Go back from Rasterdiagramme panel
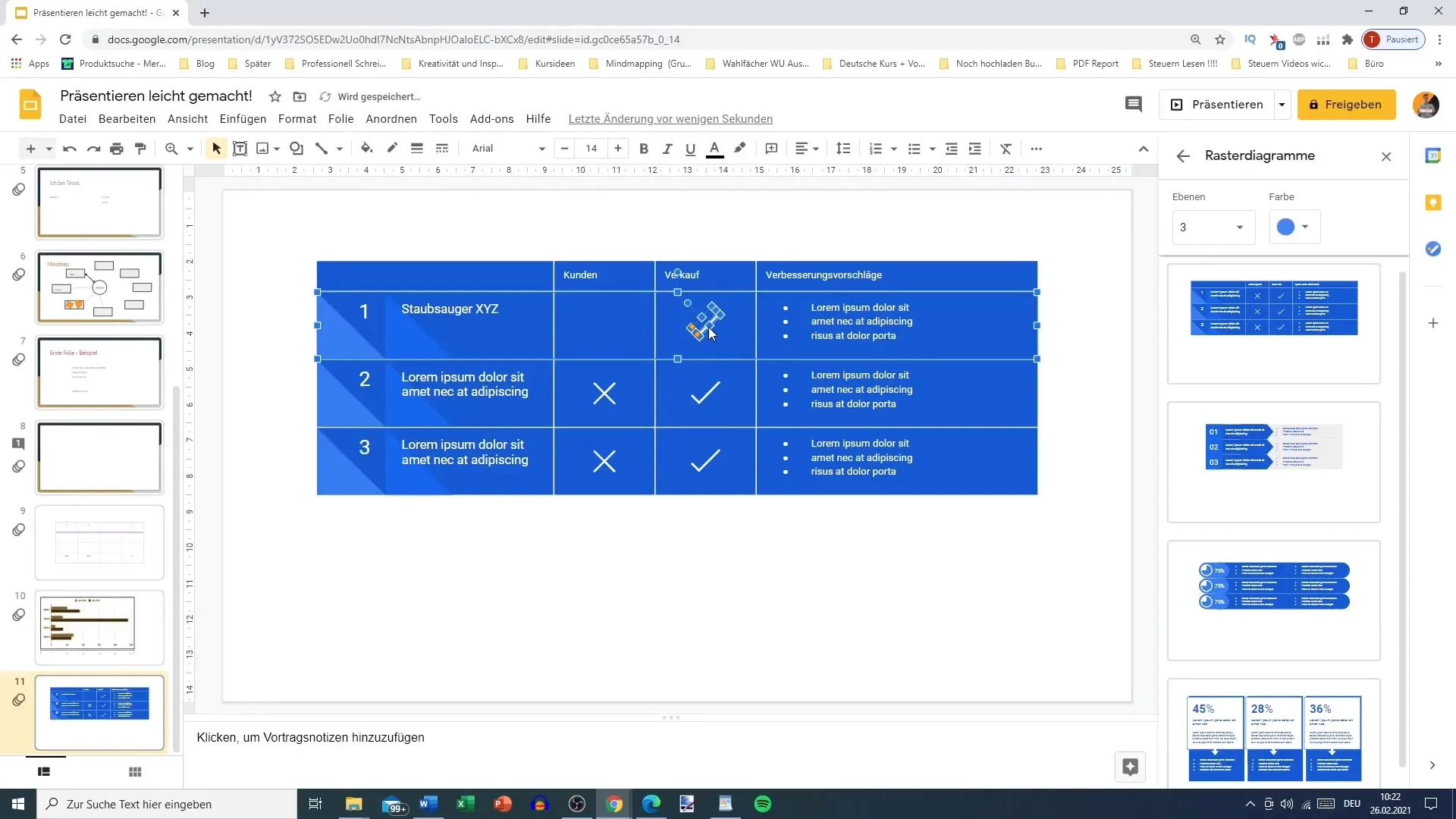Viewport: 1456px width, 819px height. 1183,156
